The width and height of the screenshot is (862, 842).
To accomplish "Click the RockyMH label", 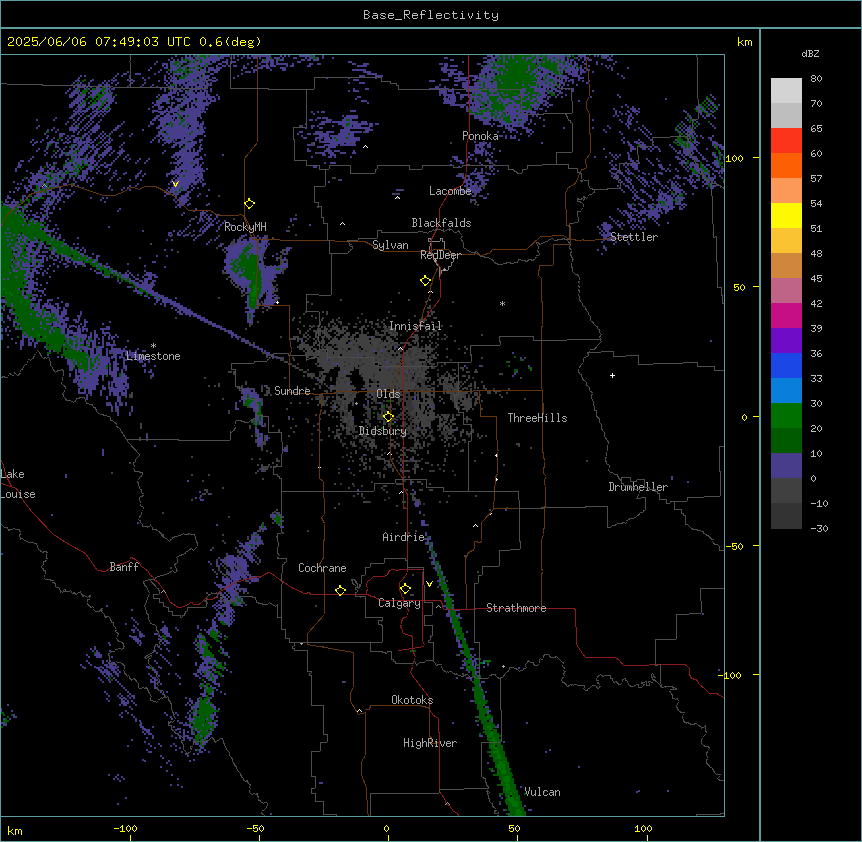I will coord(245,227).
